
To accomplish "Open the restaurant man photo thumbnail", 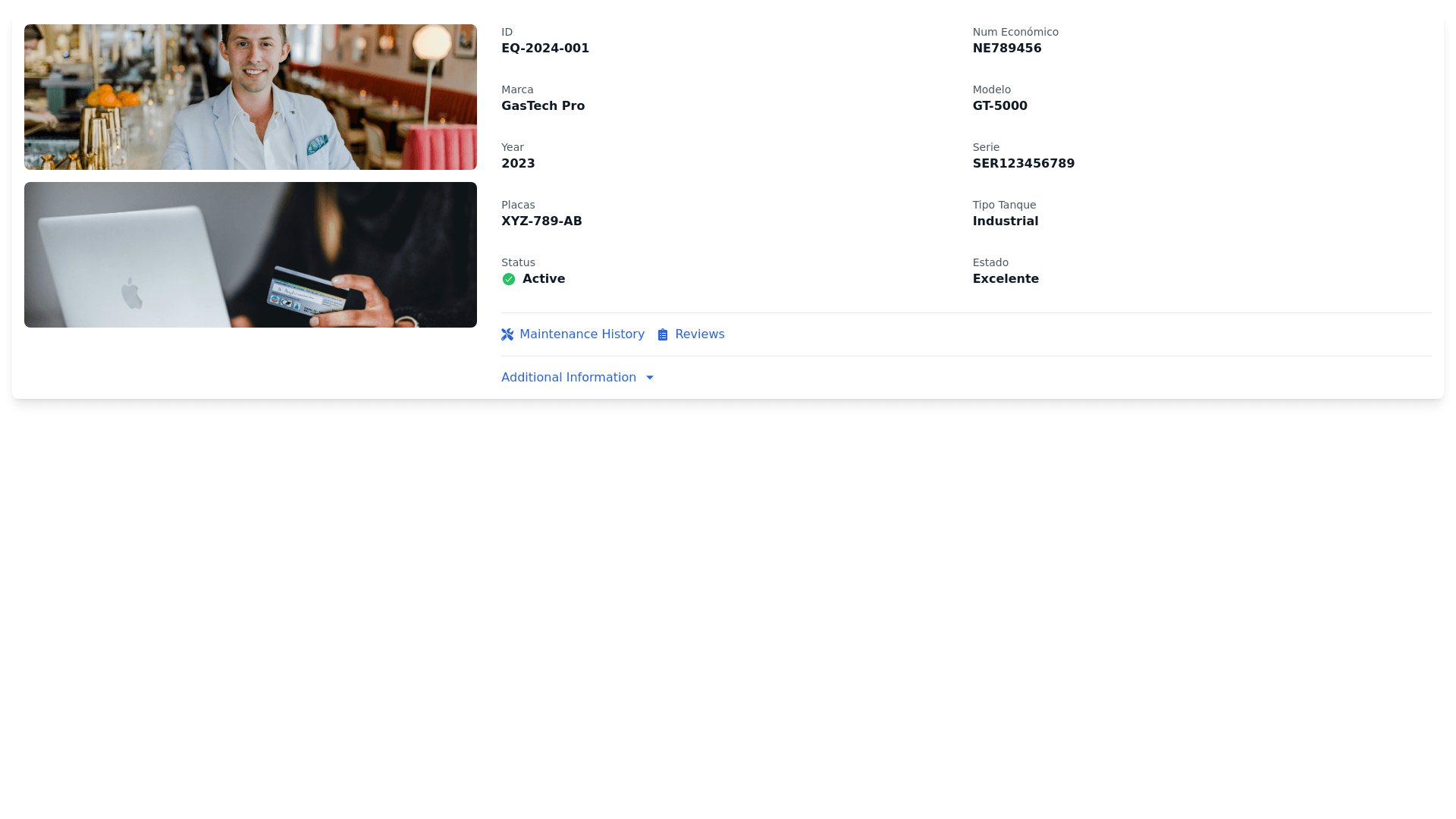I will [x=250, y=97].
